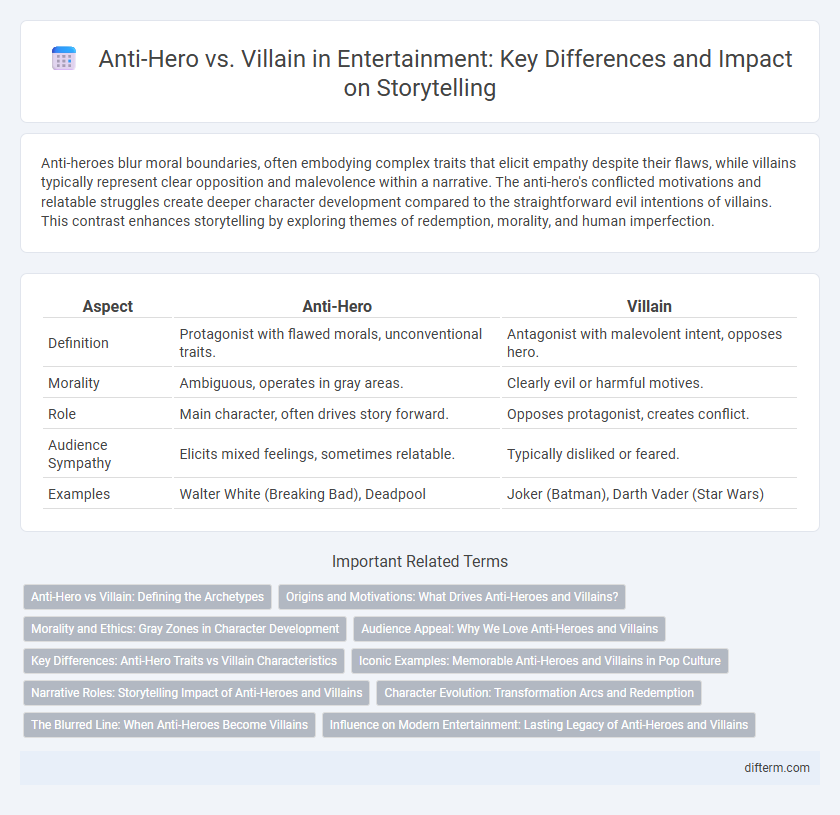This screenshot has height=815, width=840.
Task: Select 'Narrative Roles: Storytelling Impact' tag
Action: [x=197, y=693]
